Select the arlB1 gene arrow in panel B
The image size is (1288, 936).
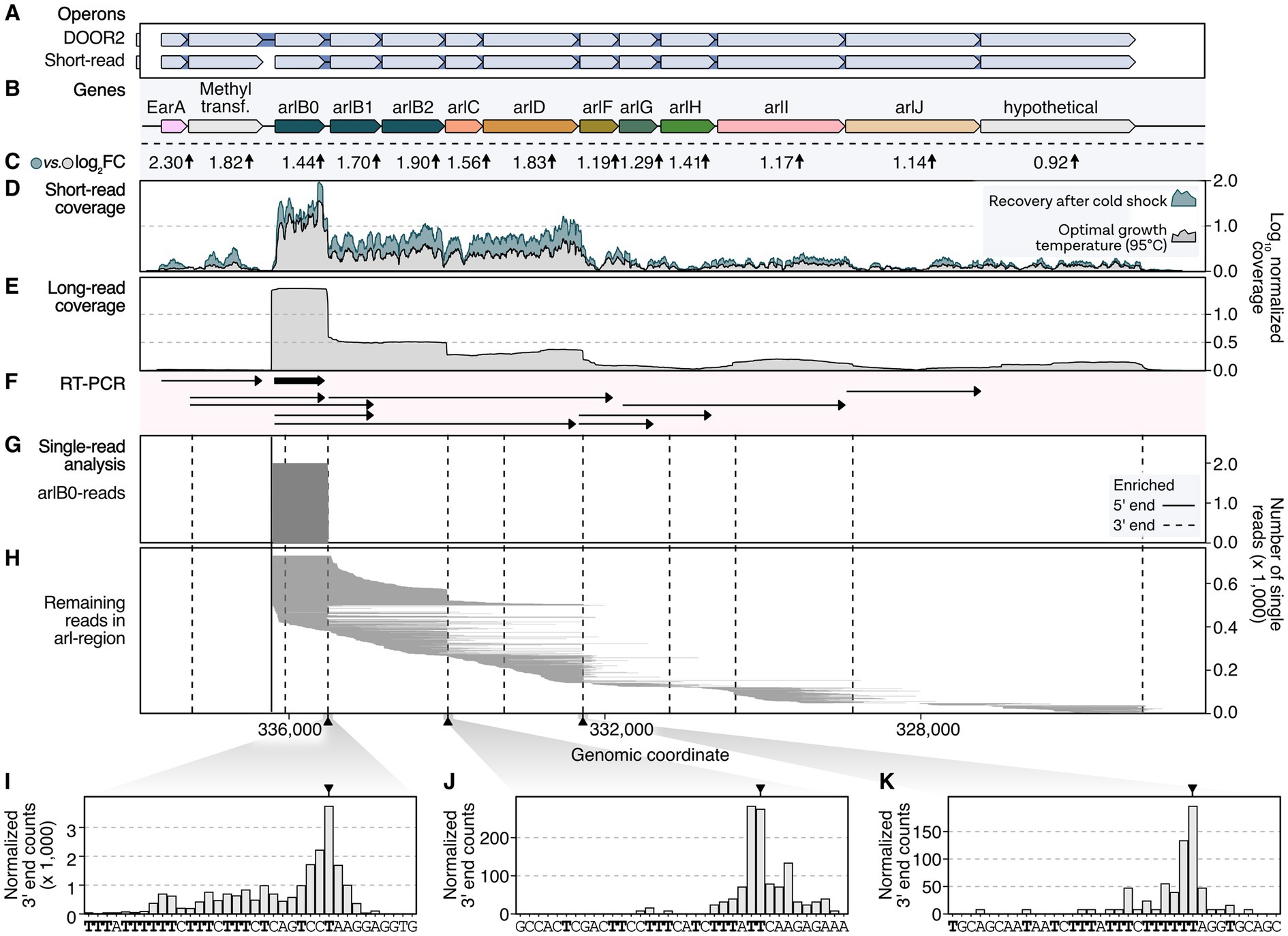click(355, 126)
